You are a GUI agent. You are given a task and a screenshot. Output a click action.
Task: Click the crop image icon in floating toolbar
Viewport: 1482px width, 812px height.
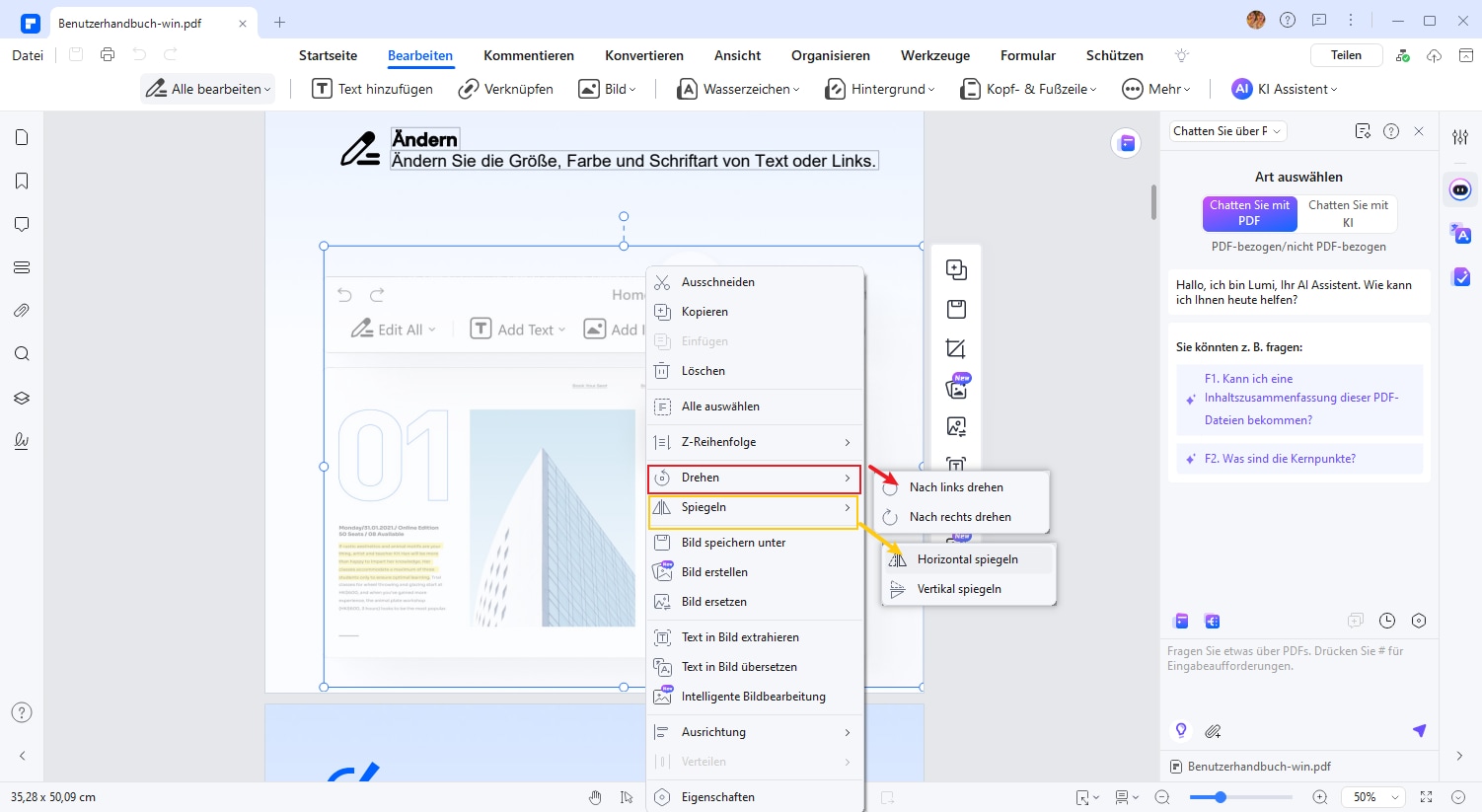coord(956,348)
